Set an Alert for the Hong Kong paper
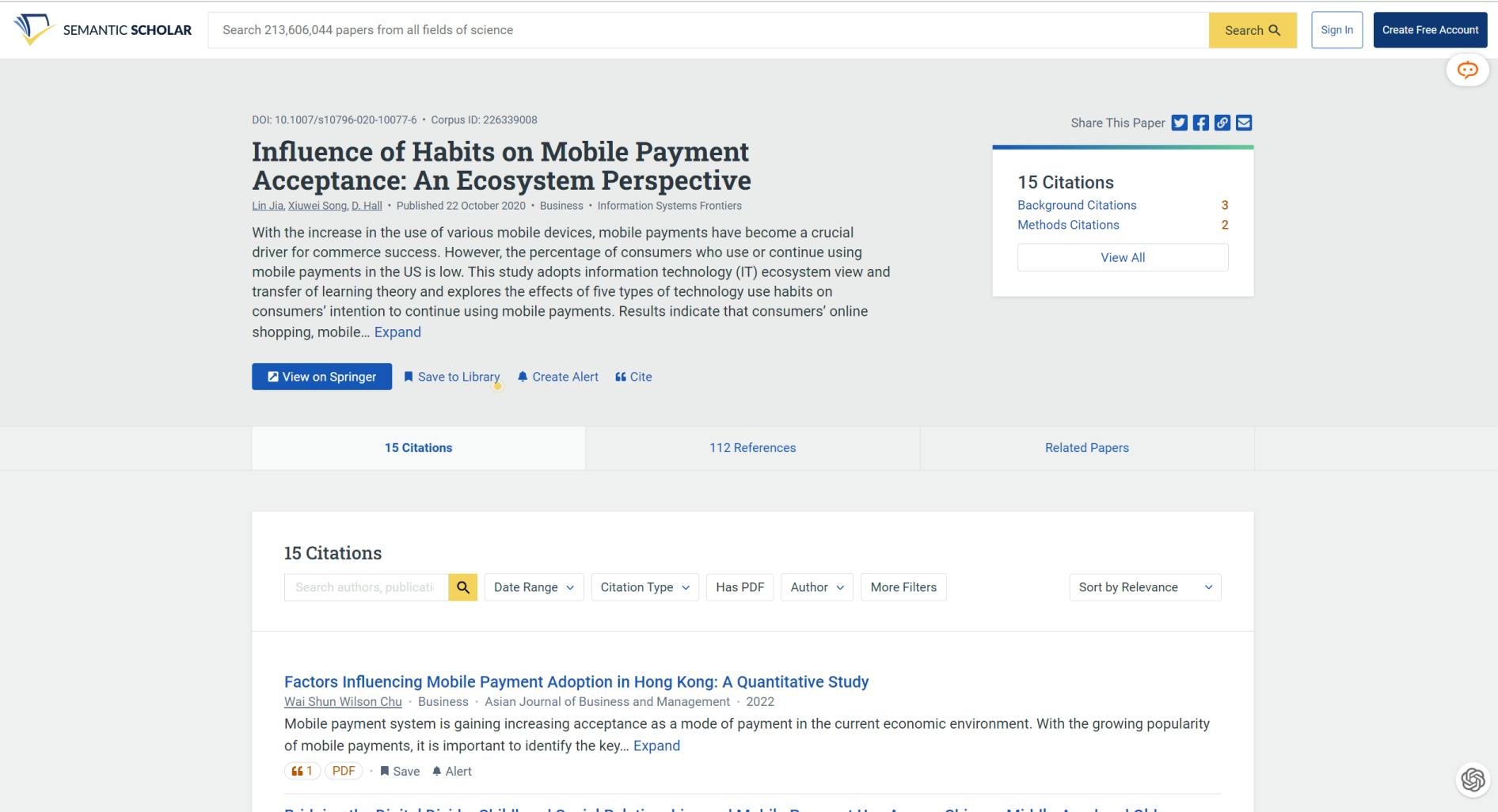This screenshot has width=1498, height=812. pos(451,772)
